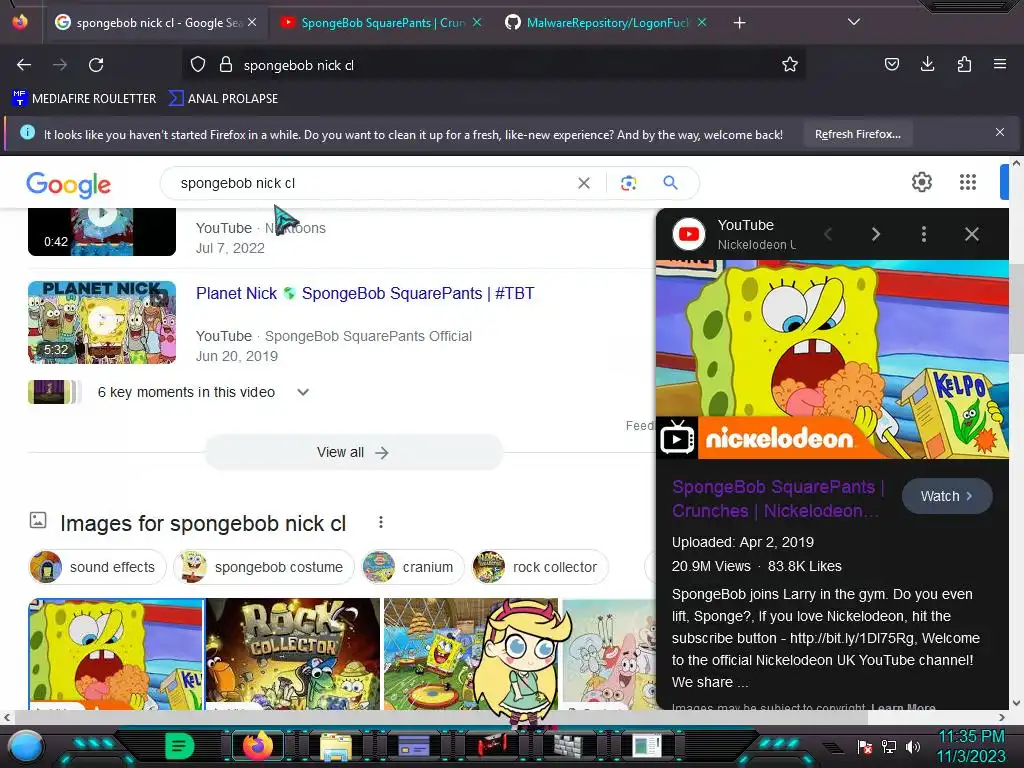Open the SpongeBob crunching image result
Screen dimensions: 1024x768
116,654
